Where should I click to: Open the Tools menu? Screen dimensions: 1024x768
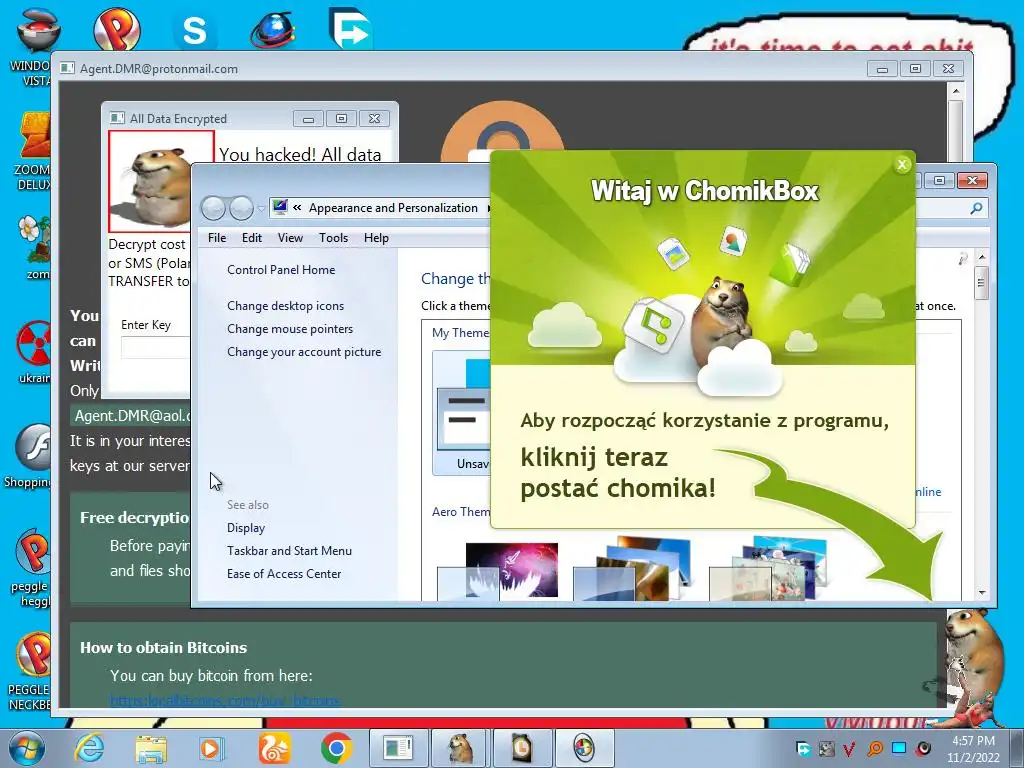(333, 238)
